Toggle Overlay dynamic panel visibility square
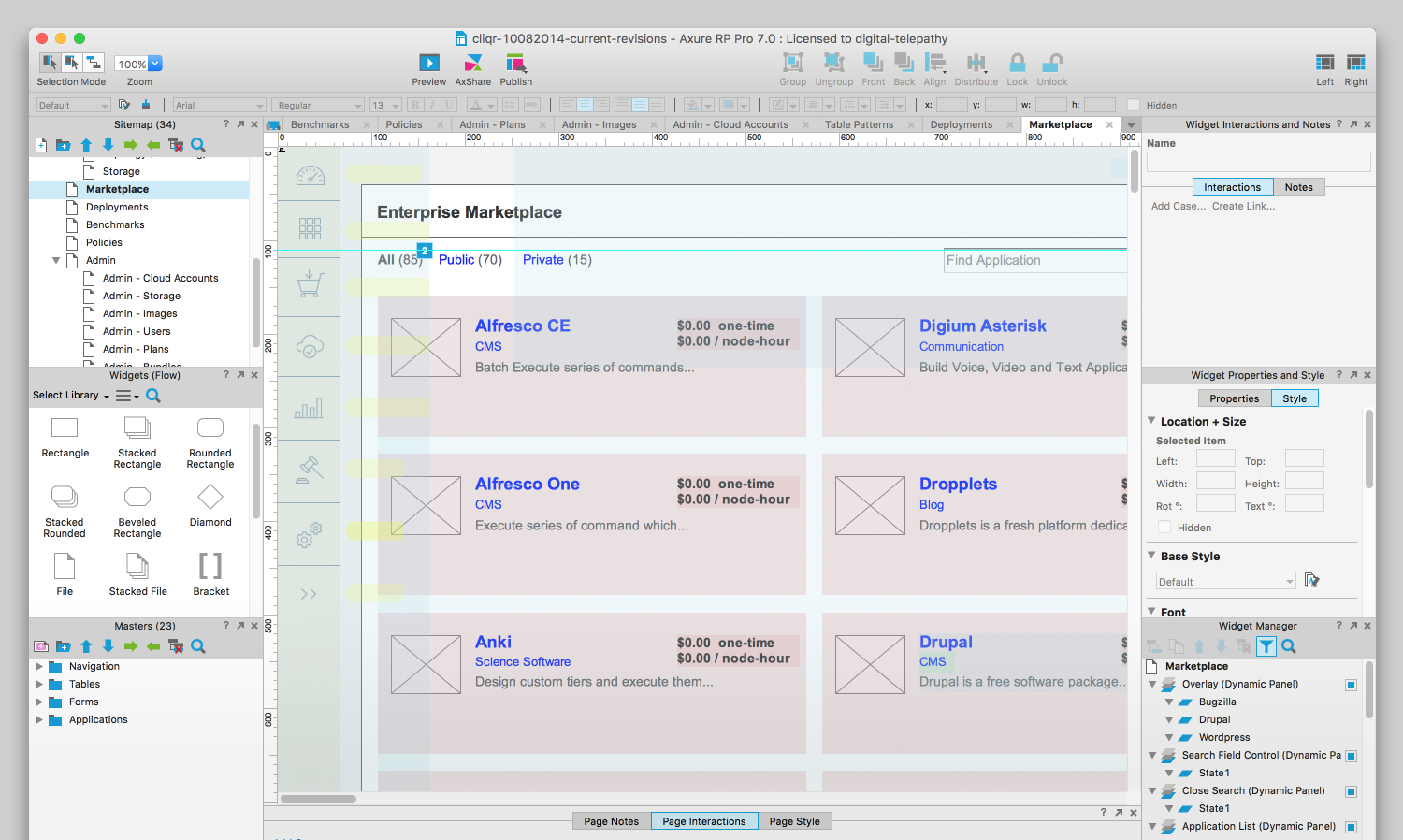The height and width of the screenshot is (840, 1403). (x=1351, y=685)
